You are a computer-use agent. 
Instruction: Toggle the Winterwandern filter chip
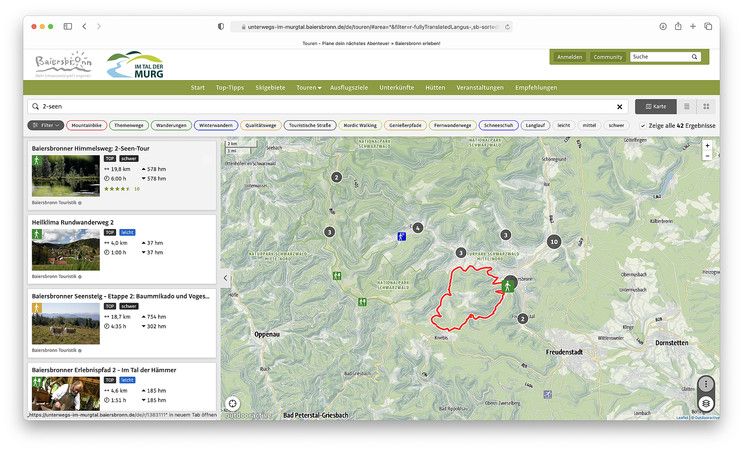(x=216, y=126)
